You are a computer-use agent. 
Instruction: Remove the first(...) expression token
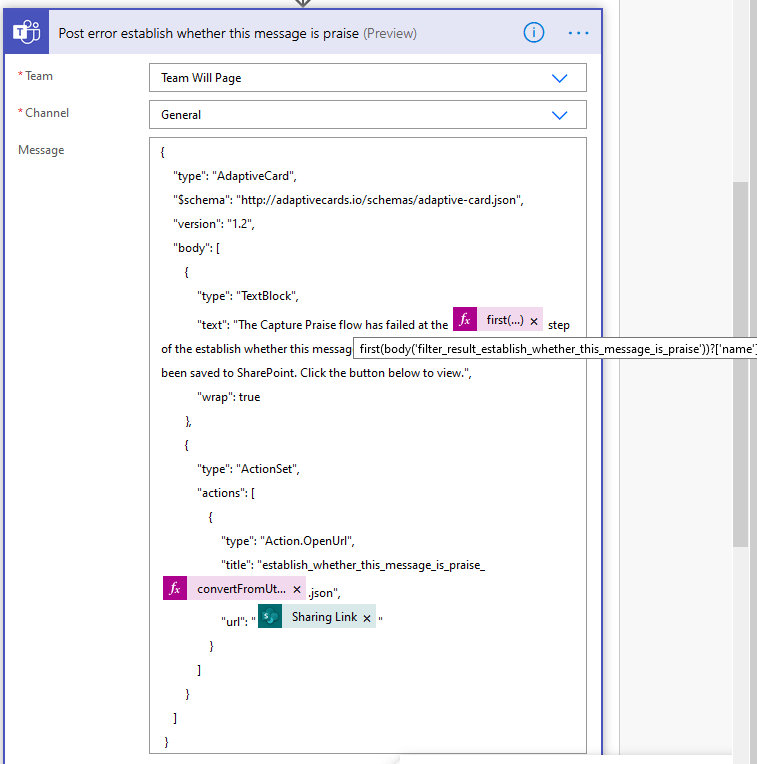(x=534, y=321)
